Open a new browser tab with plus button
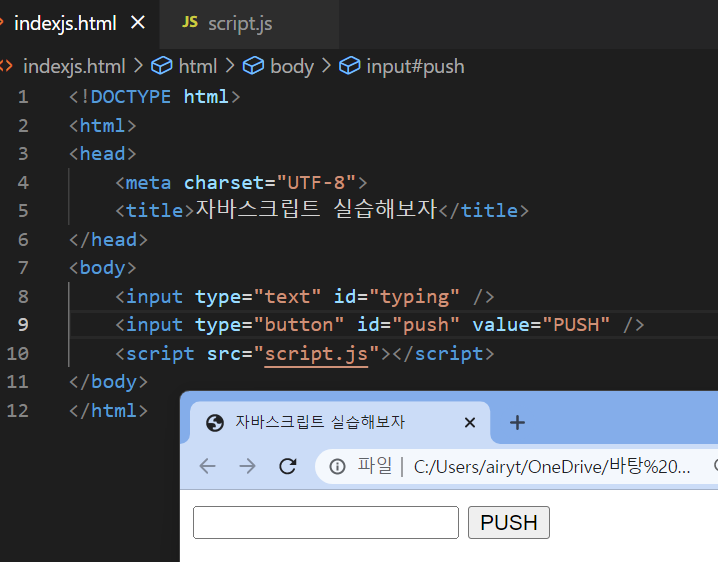Viewport: 718px width, 562px height. click(517, 422)
